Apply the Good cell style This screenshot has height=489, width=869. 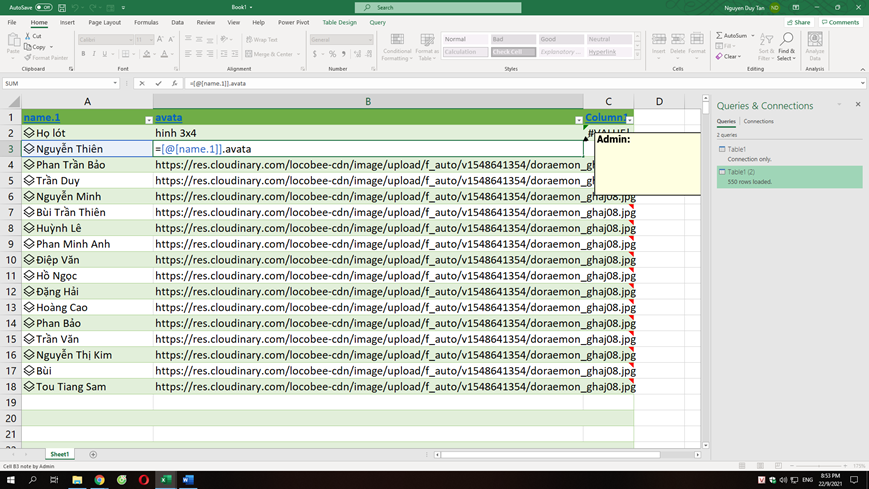point(561,39)
